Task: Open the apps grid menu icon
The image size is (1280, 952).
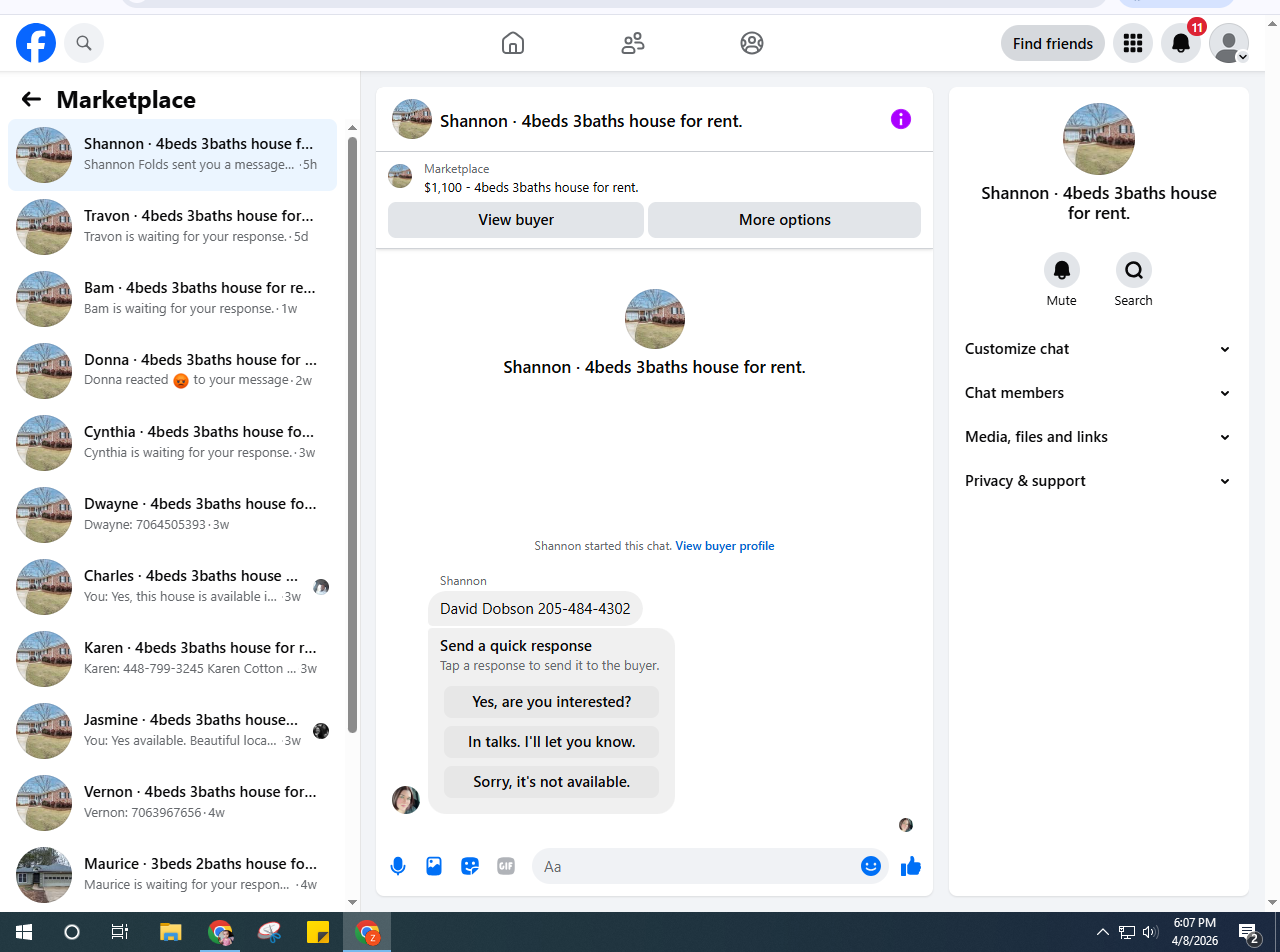Action: (x=1133, y=43)
